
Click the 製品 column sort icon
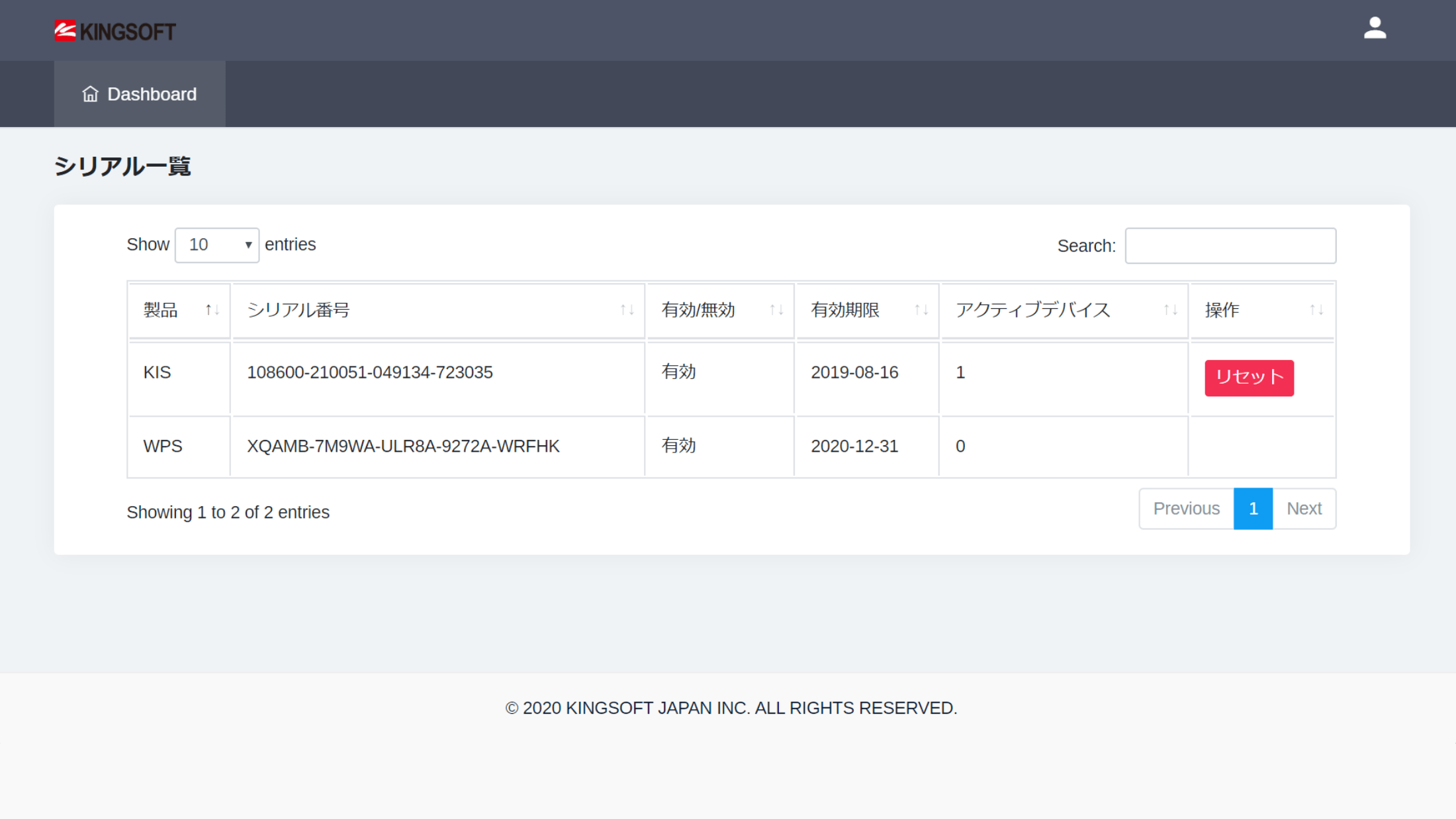(x=211, y=310)
